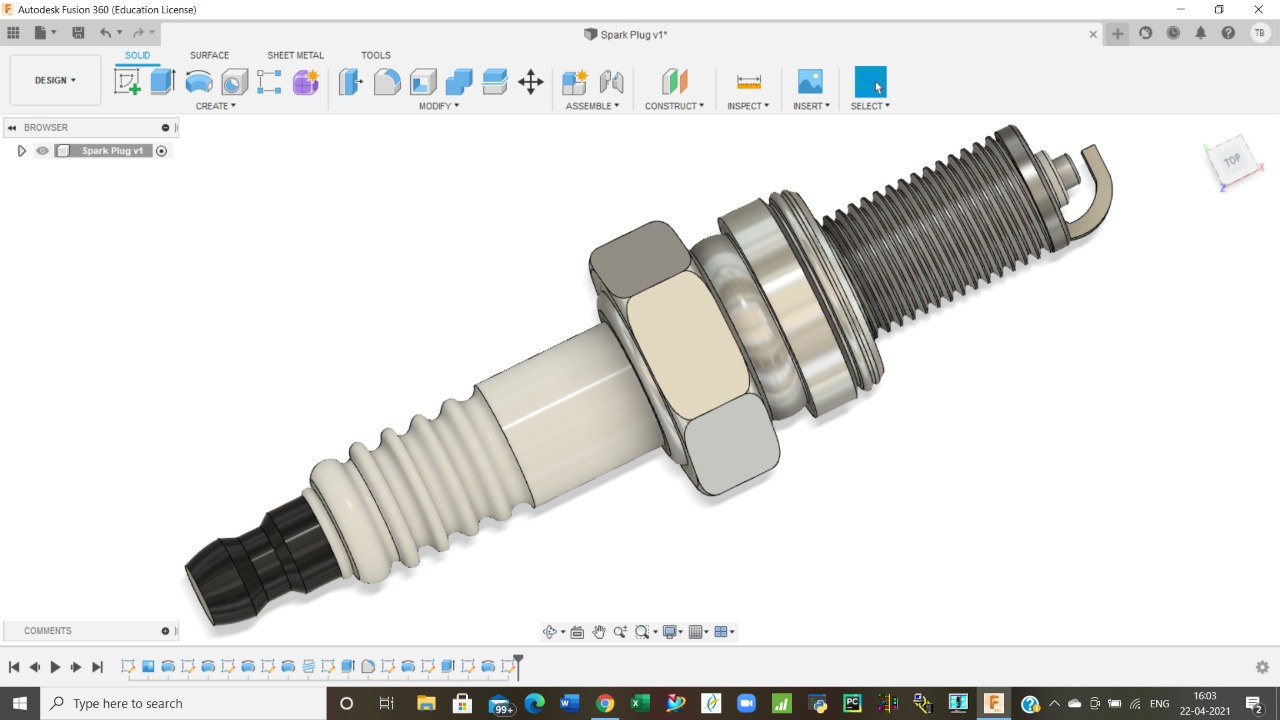1280x720 pixels.
Task: Click the Look At icon
Action: (577, 632)
